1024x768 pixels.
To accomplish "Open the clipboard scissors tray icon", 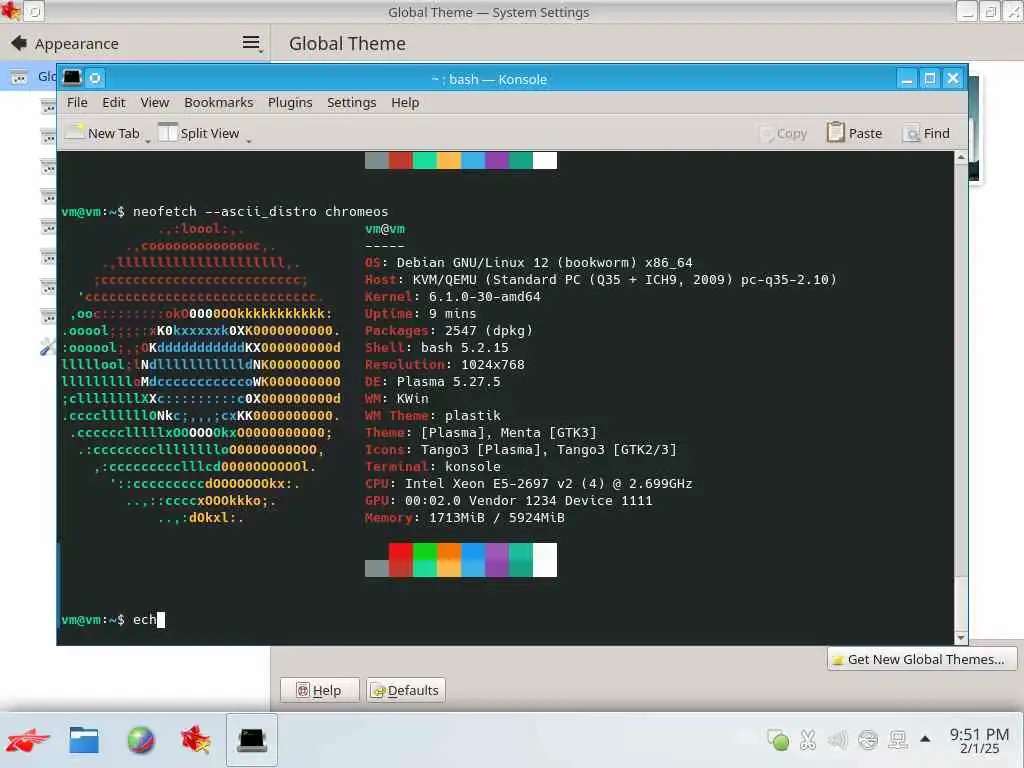I will pyautogui.click(x=808, y=739).
